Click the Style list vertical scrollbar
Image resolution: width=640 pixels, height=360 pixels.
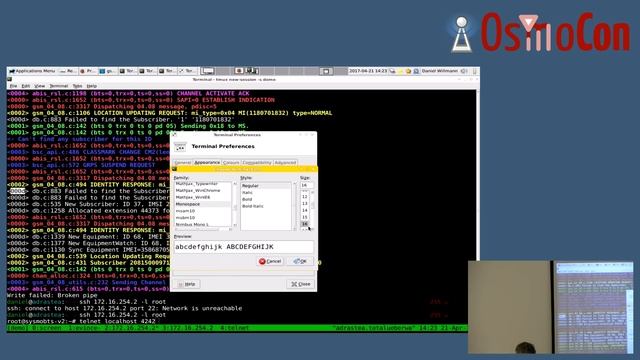tap(295, 206)
